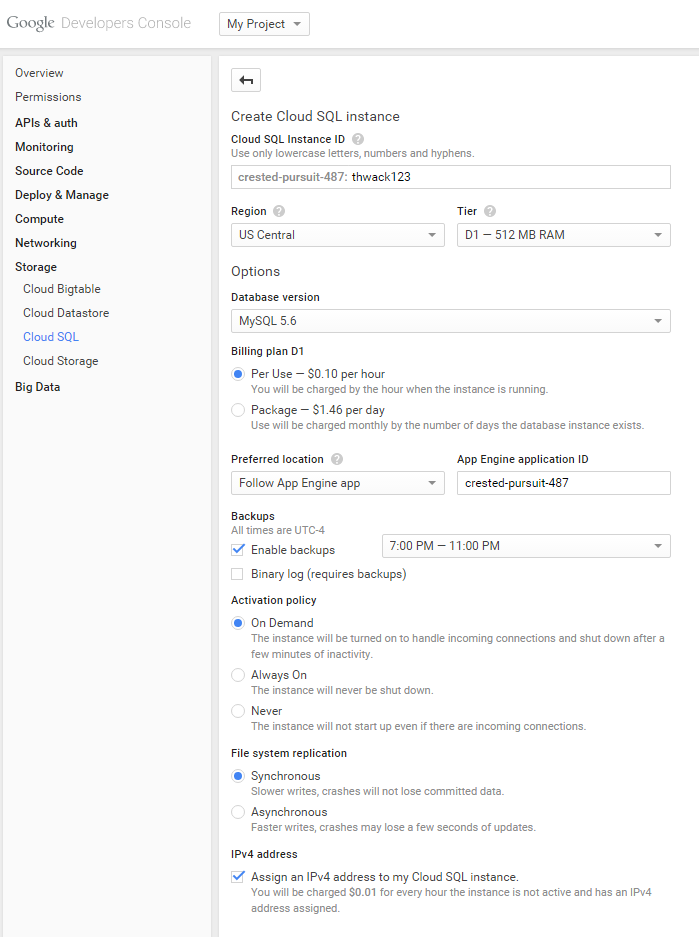Viewport: 699px width, 937px height.
Task: Open Permissions in the sidebar
Action: (48, 97)
